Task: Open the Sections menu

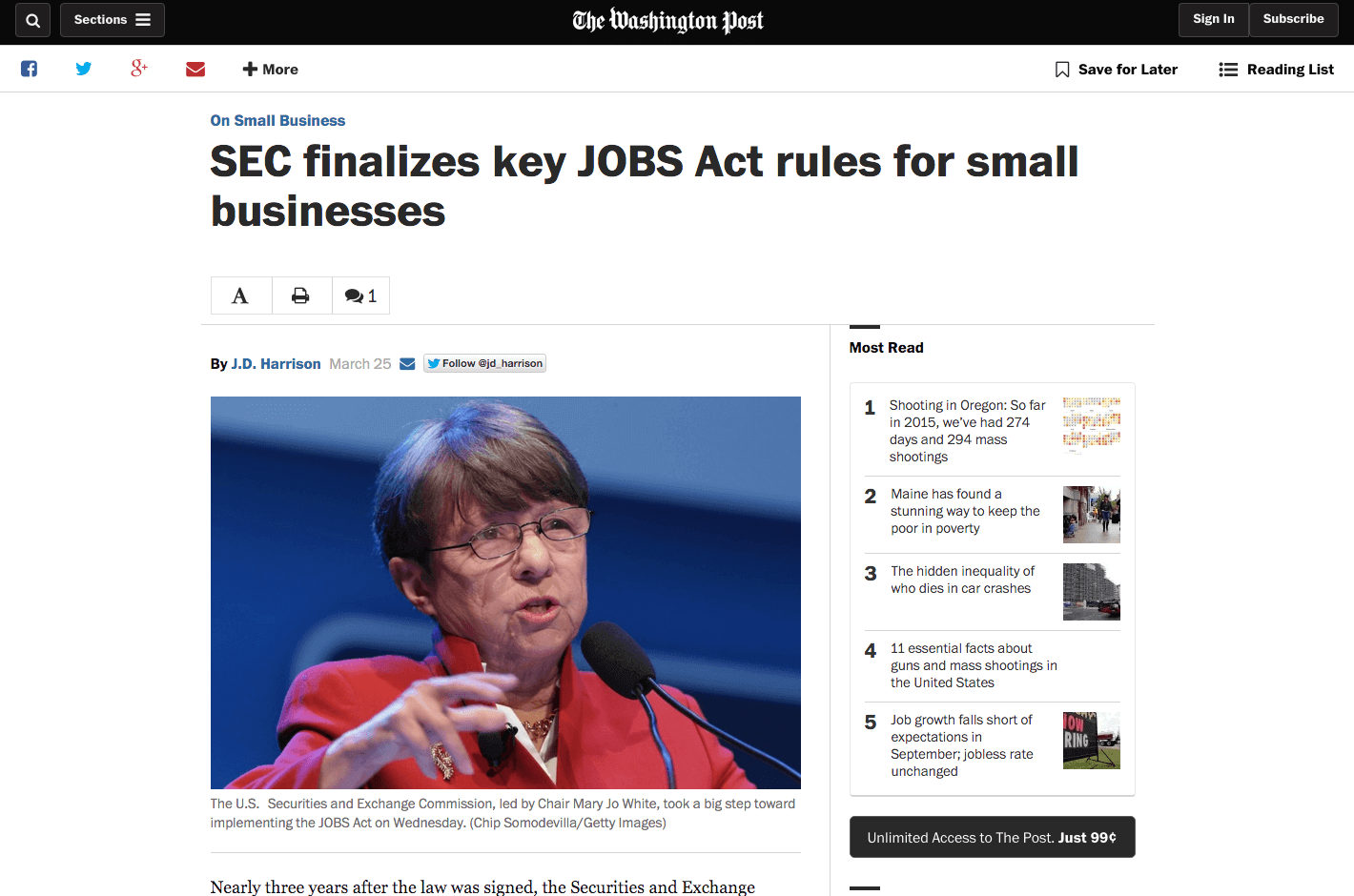Action: click(x=112, y=20)
